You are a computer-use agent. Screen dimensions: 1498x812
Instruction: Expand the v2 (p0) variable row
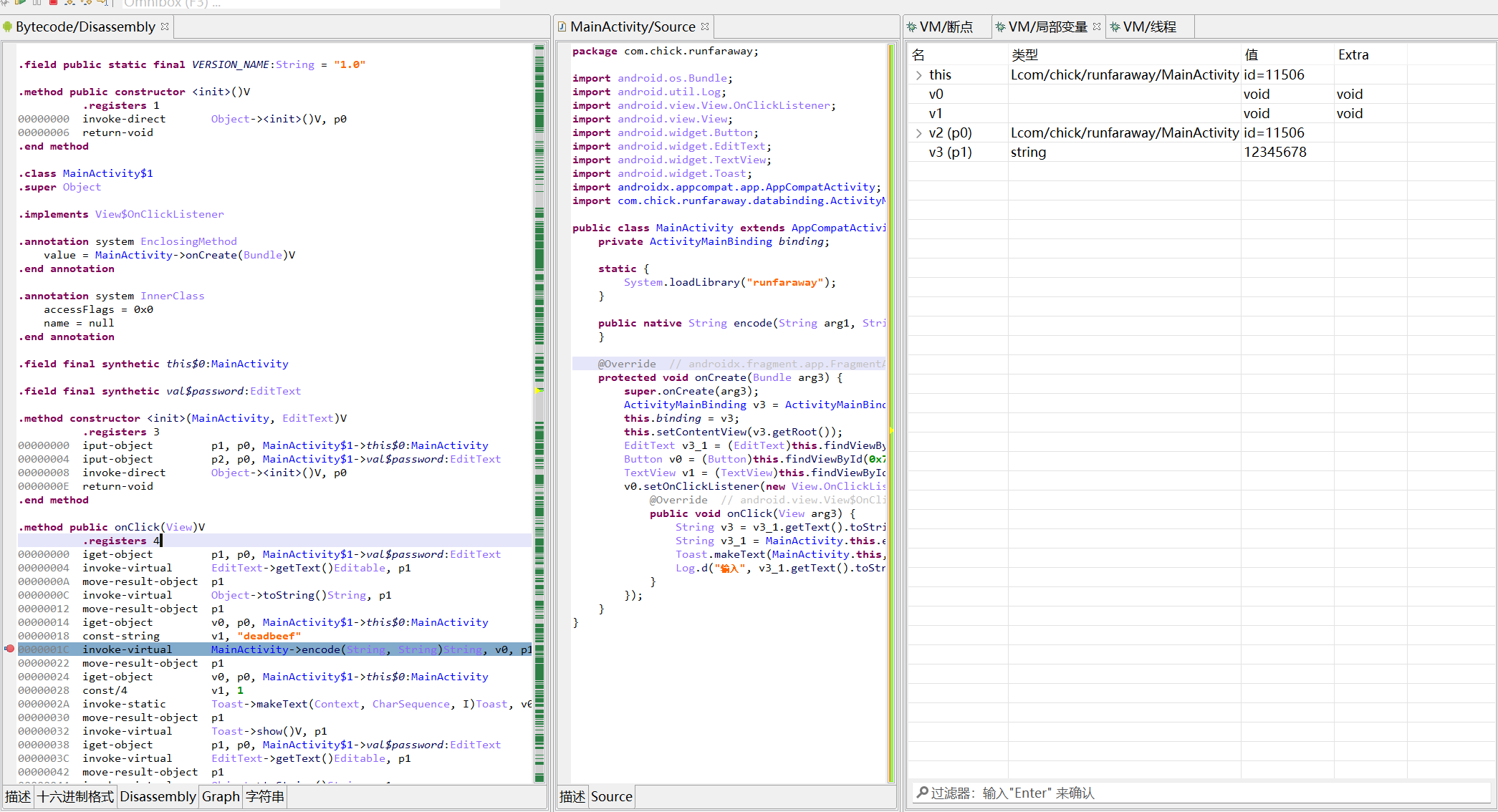[x=919, y=132]
